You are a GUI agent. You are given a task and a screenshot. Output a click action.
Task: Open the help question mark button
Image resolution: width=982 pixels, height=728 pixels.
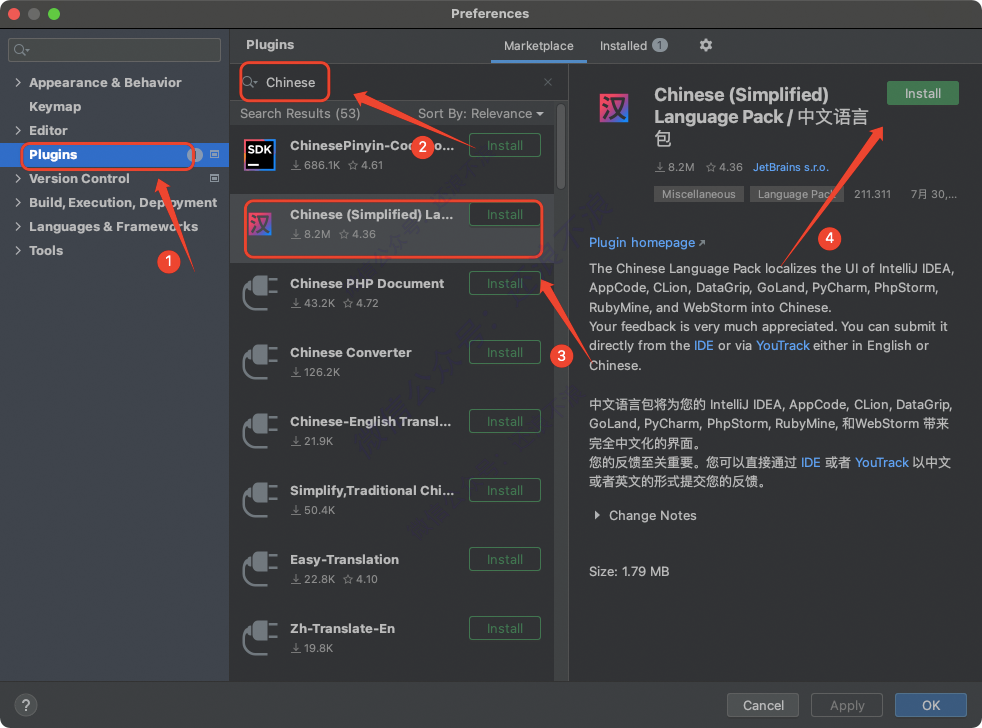click(x=27, y=705)
